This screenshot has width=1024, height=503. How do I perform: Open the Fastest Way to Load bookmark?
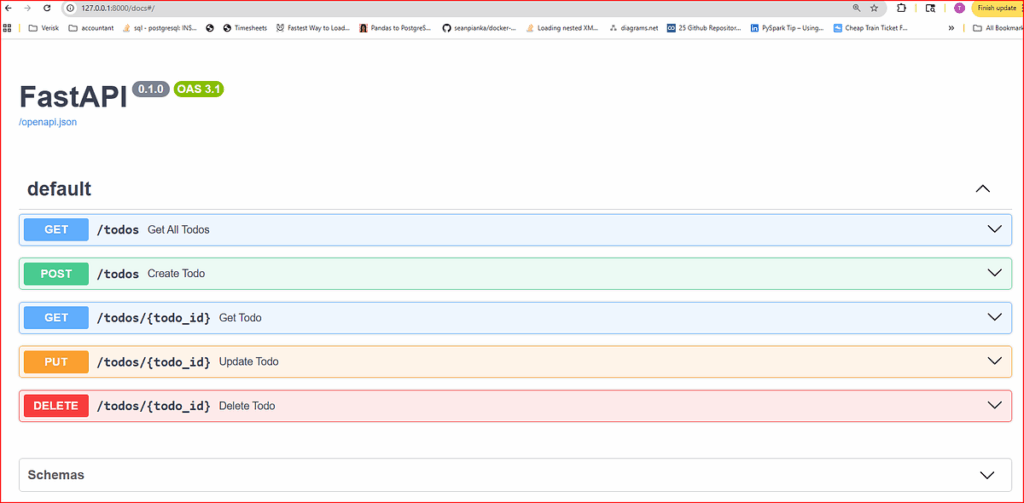pyautogui.click(x=313, y=28)
